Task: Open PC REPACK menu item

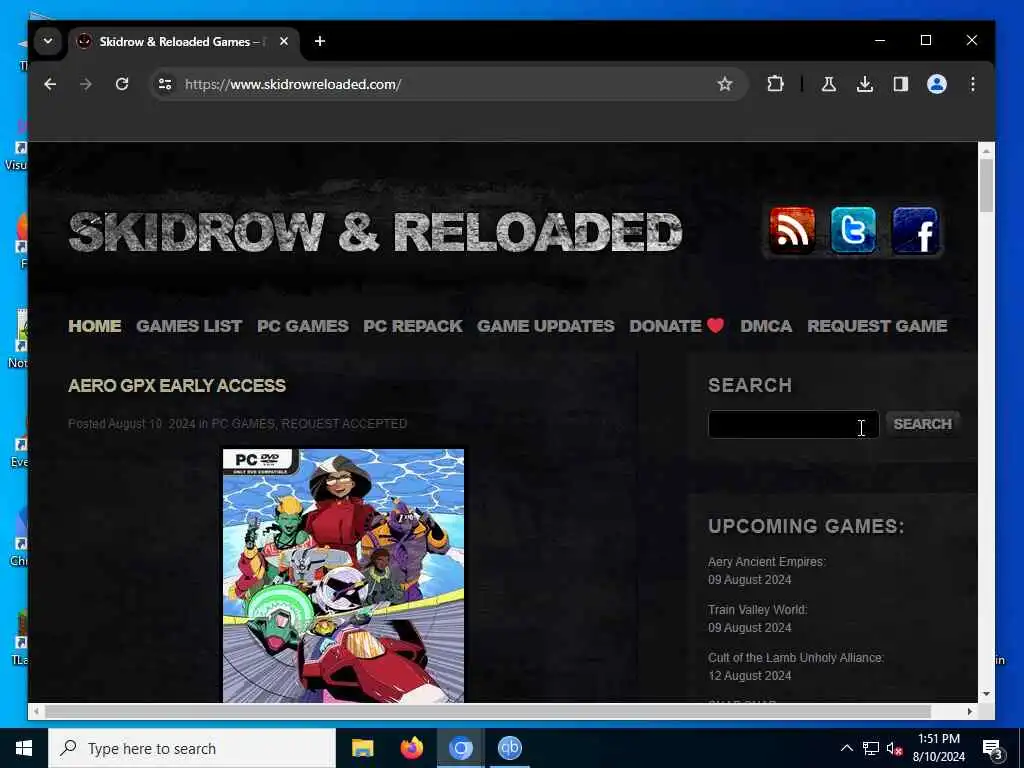Action: 413,326
